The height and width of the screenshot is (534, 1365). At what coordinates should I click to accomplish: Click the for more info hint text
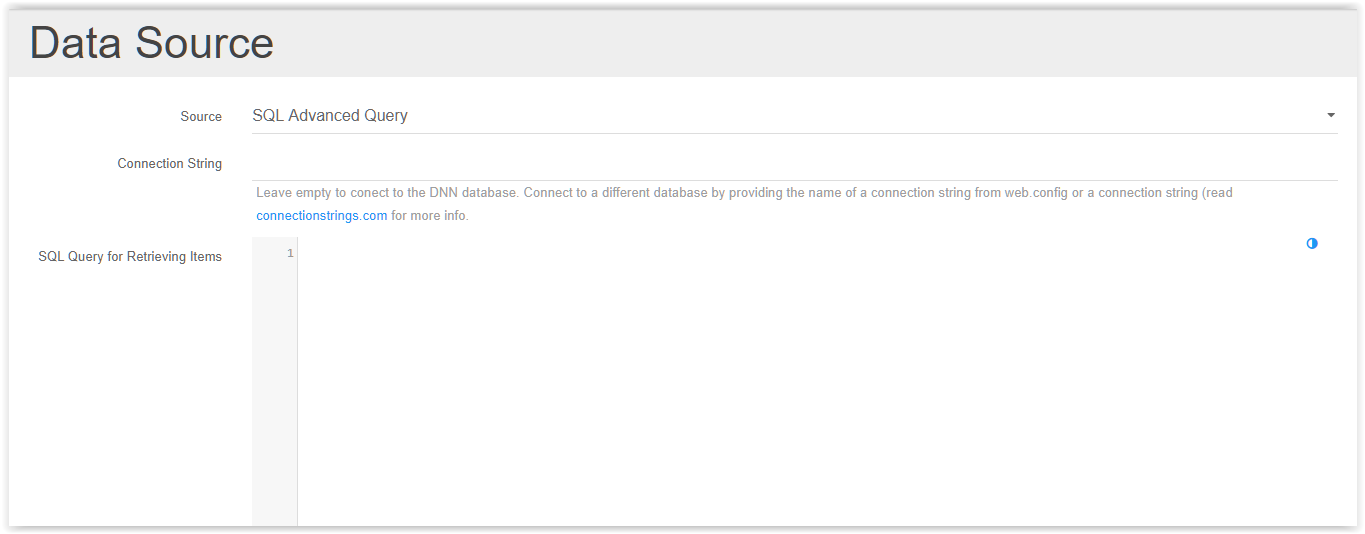(x=429, y=215)
